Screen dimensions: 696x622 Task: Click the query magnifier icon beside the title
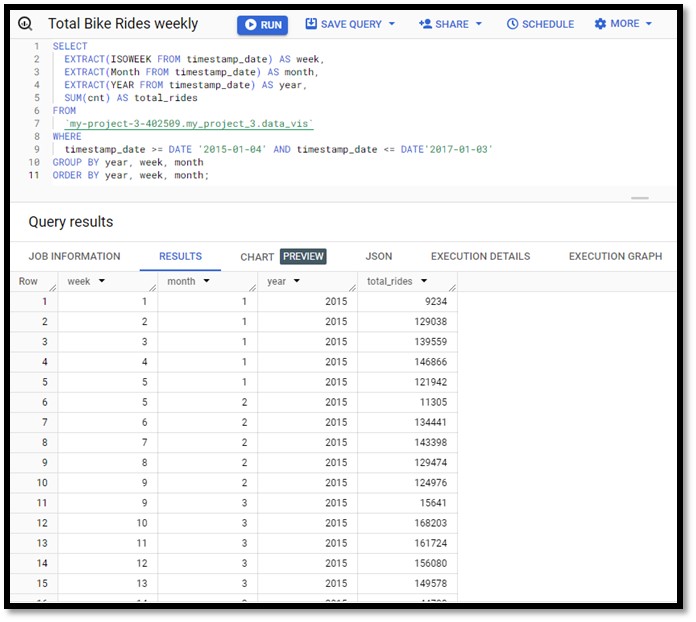tap(25, 24)
